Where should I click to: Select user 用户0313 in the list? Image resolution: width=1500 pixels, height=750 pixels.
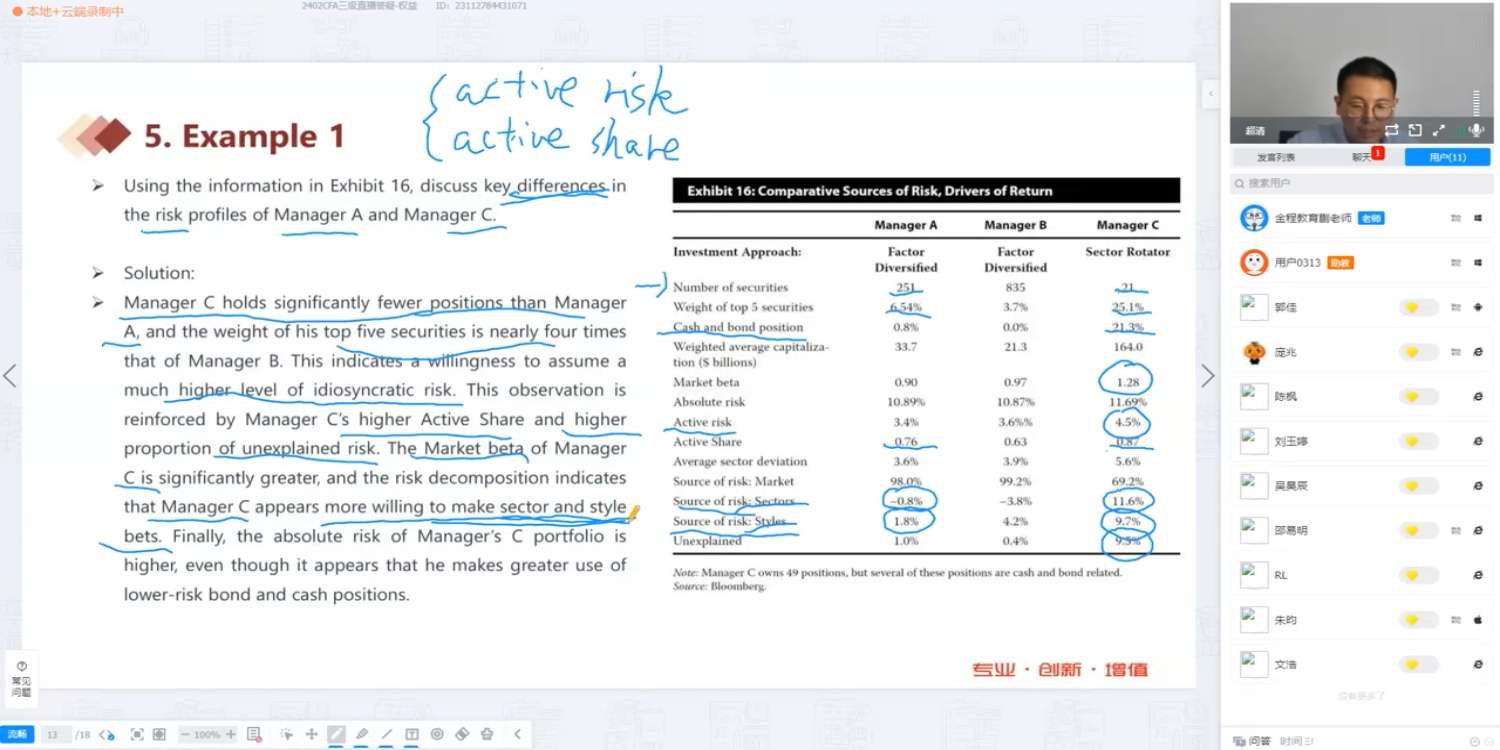1361,263
